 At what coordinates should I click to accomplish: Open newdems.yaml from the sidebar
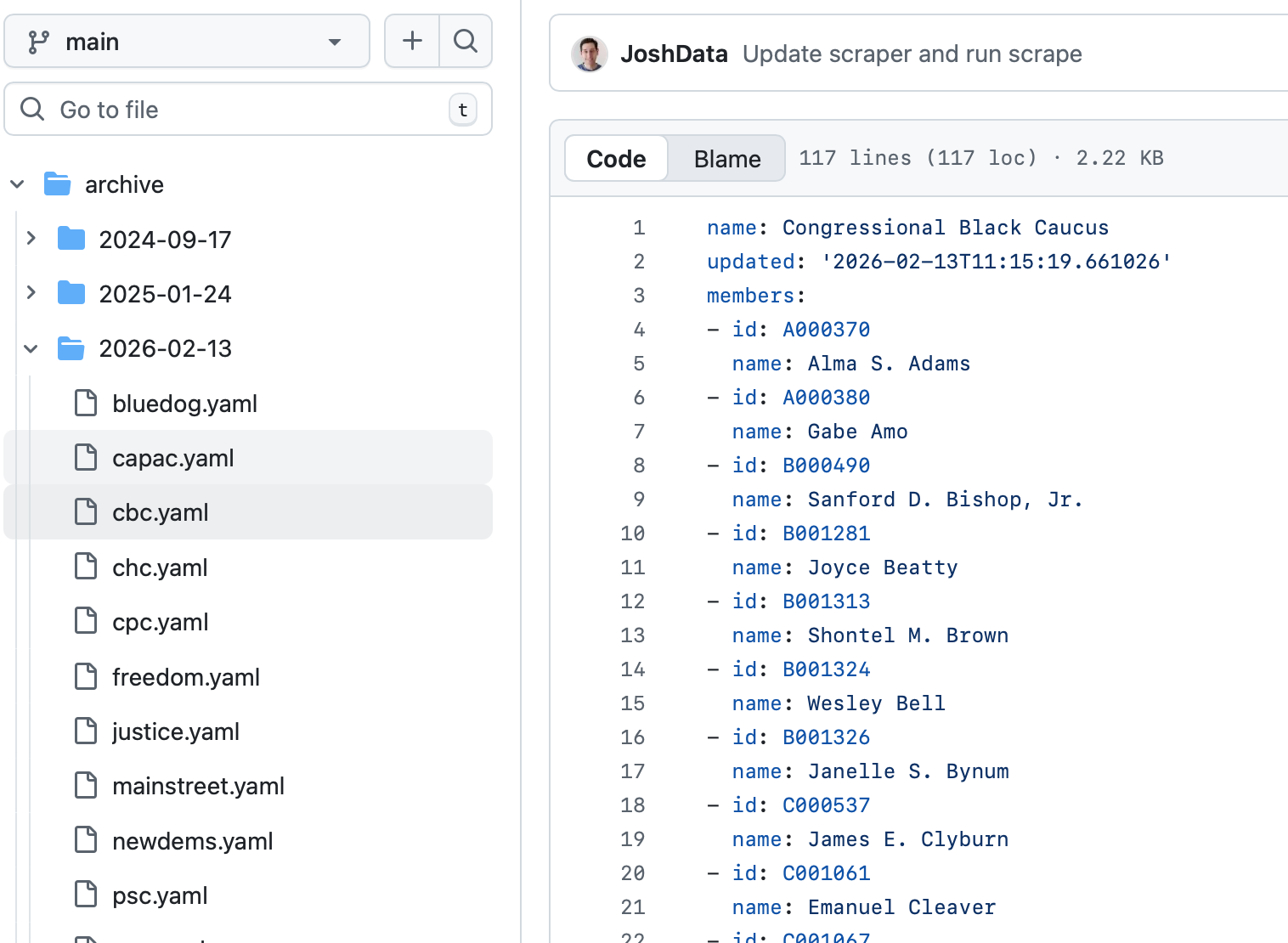(192, 840)
